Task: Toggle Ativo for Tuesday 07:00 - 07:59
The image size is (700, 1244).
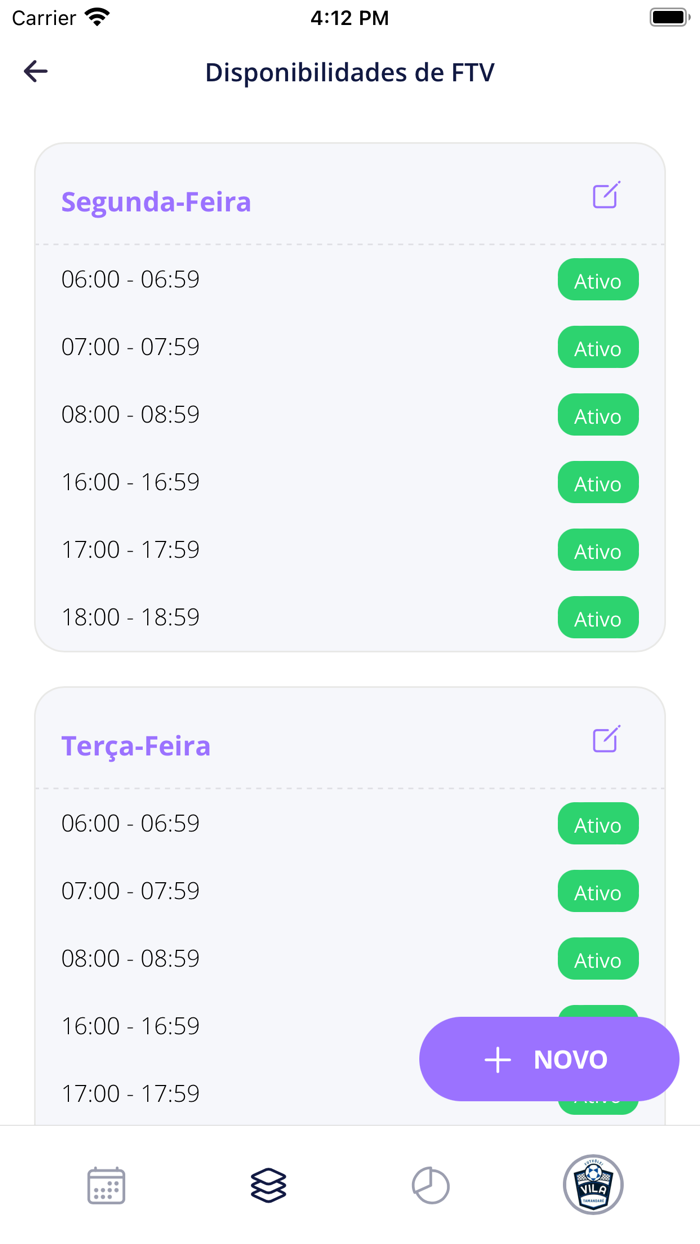Action: (597, 892)
